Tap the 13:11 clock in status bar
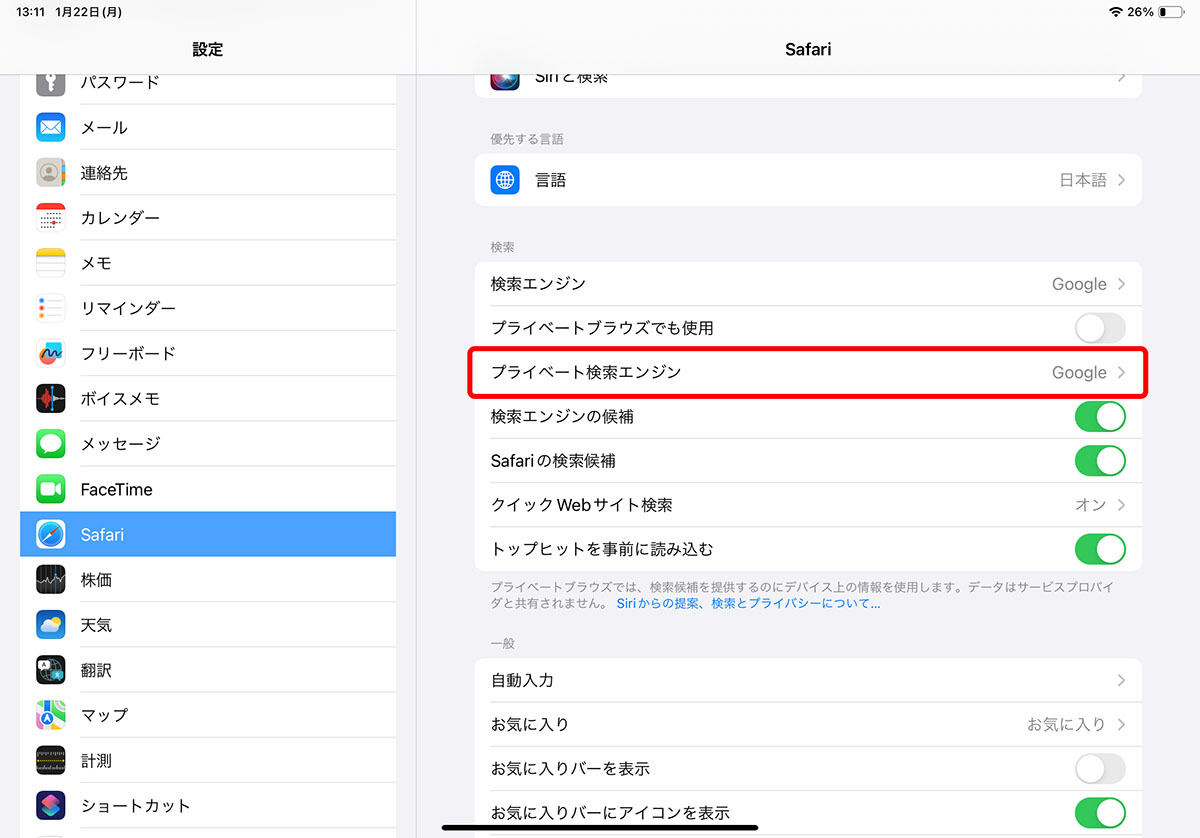 point(30,12)
